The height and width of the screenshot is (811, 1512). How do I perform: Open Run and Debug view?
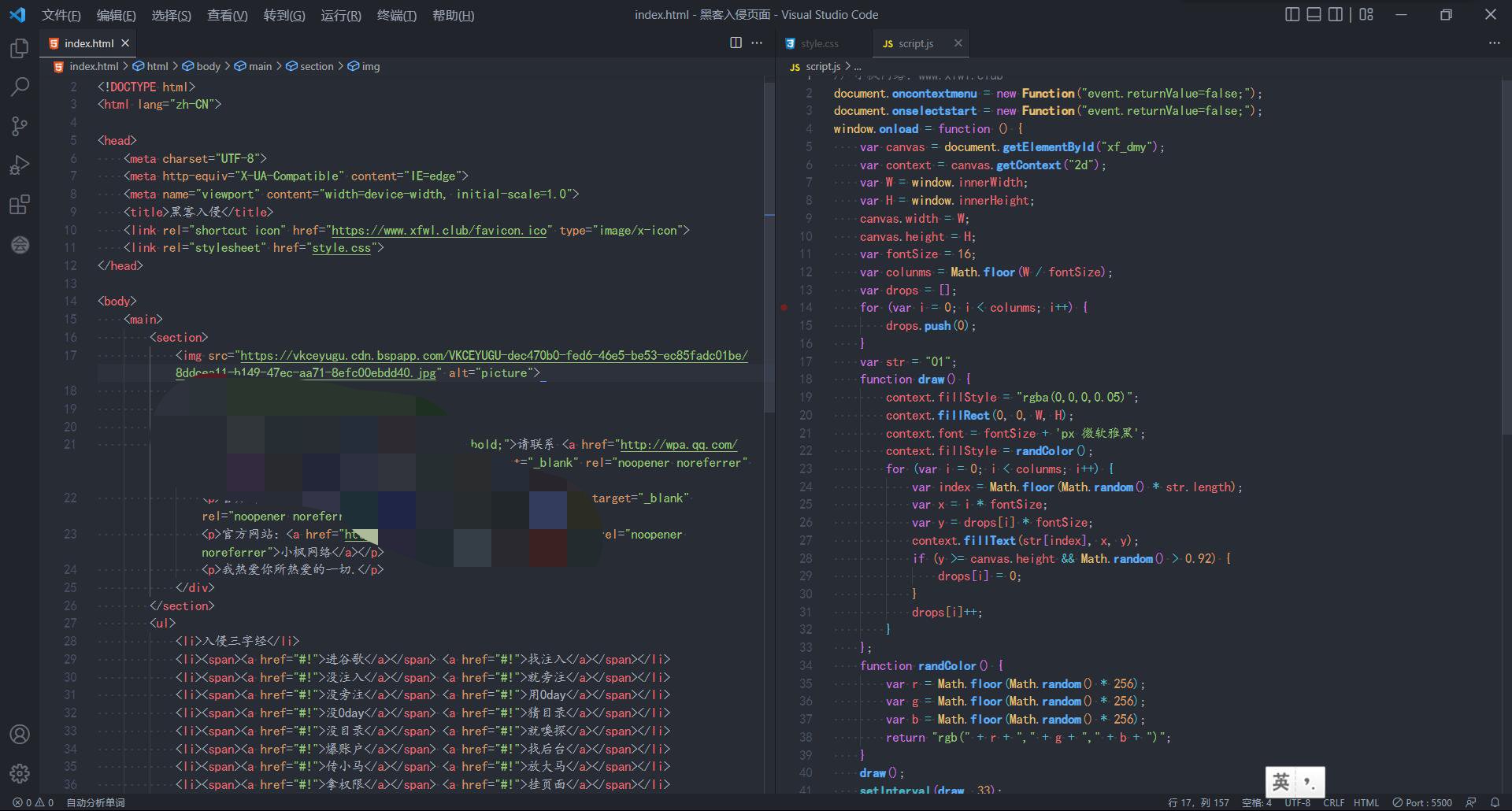(20, 165)
